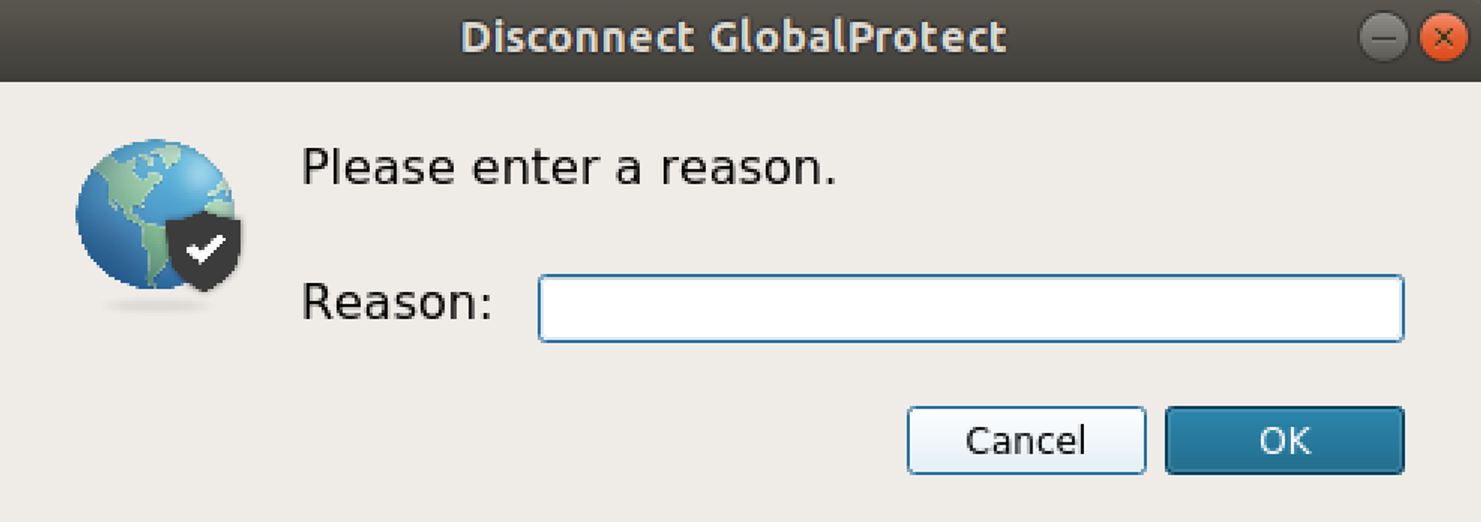Cancel the disconnect reason prompt
This screenshot has width=1481, height=522.
[x=1025, y=440]
